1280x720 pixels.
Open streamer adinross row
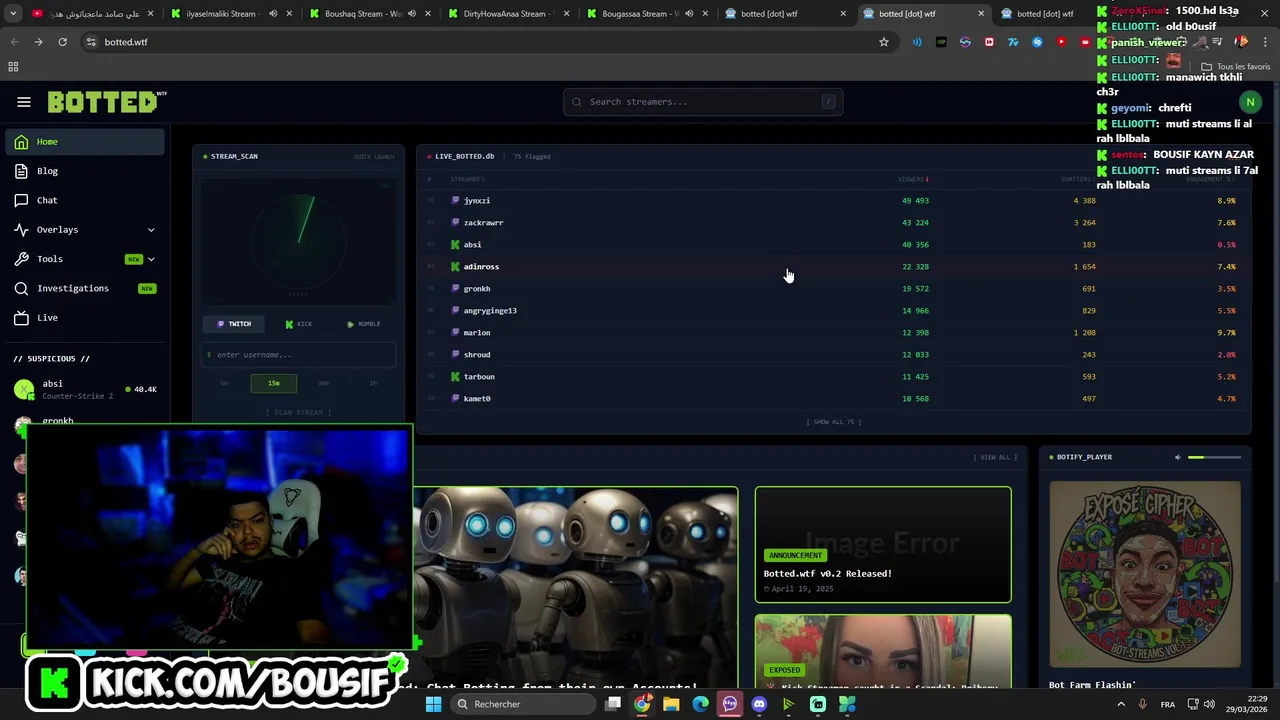[x=834, y=267]
